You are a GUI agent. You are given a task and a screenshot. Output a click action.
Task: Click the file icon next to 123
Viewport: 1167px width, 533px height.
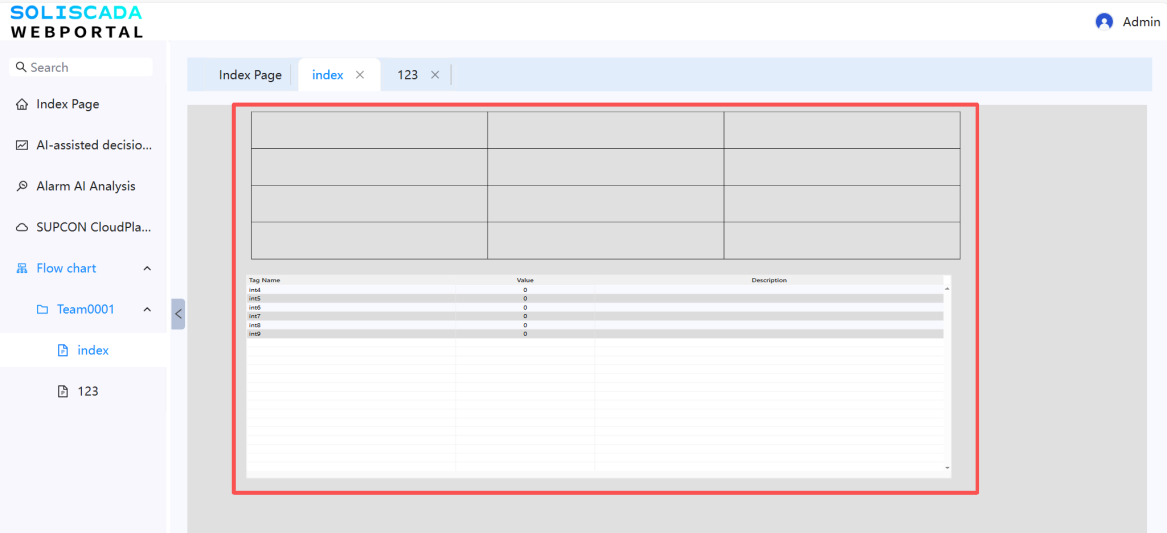click(63, 391)
